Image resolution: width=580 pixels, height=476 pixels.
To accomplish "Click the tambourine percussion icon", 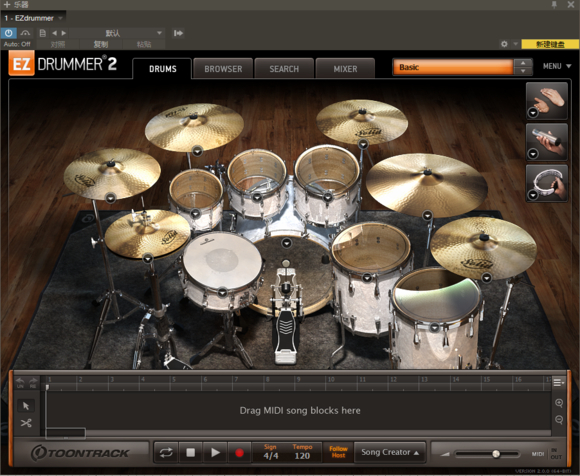I will pyautogui.click(x=547, y=183).
